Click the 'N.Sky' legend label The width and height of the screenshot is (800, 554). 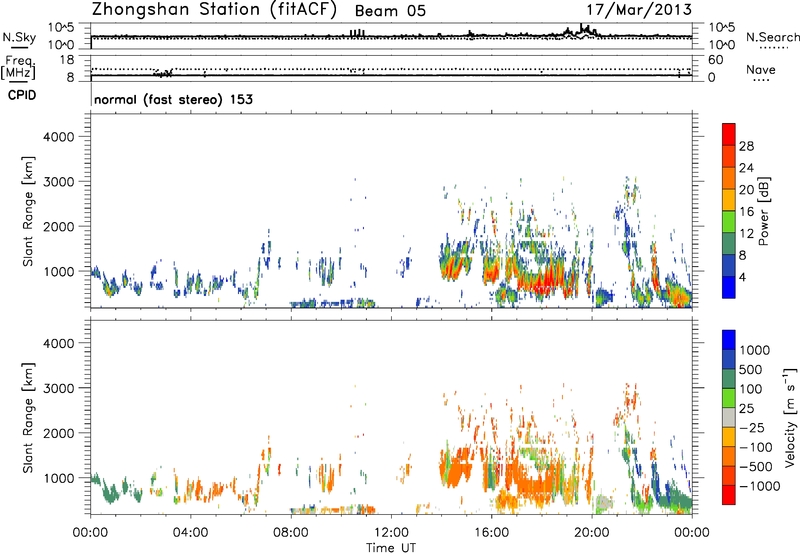[19, 37]
